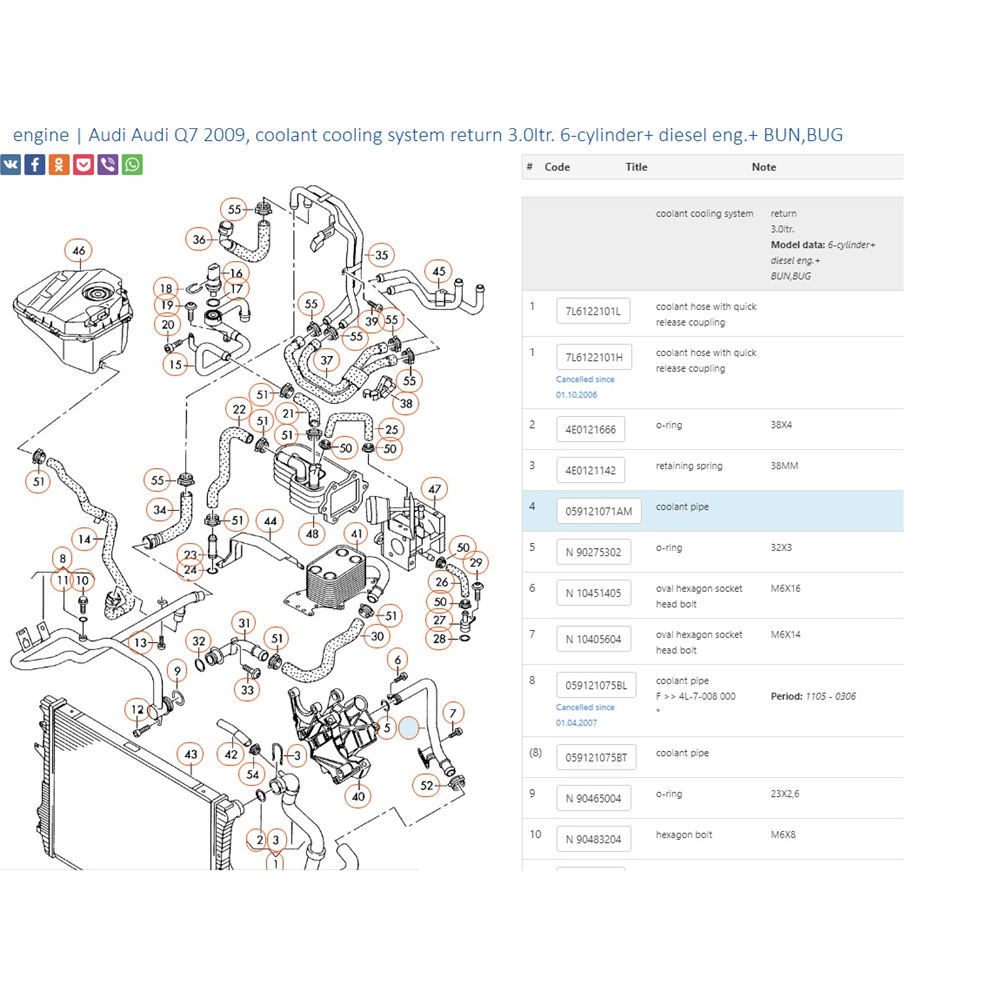Share via the Viber icon
This screenshot has height=1000, width=1000.
(108, 165)
